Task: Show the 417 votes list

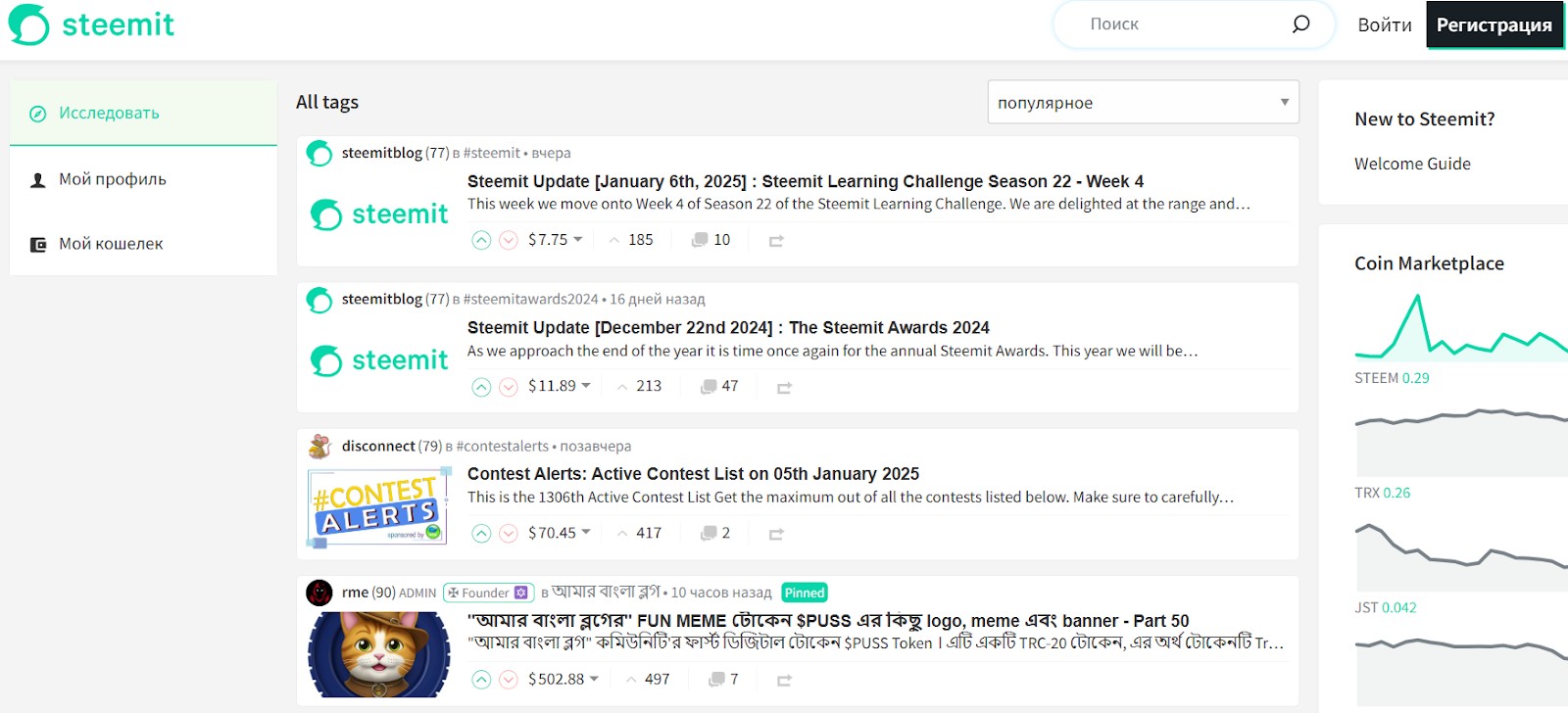Action: (x=639, y=534)
